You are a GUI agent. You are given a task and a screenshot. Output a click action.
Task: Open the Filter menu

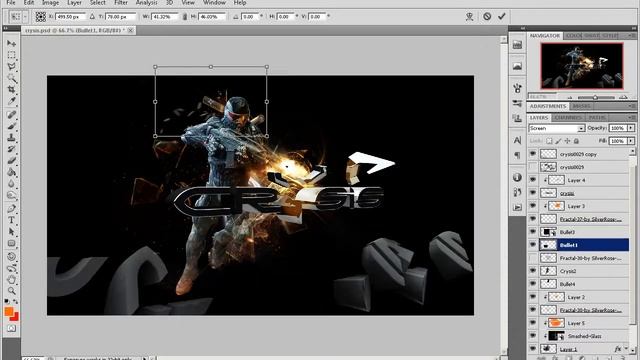pyautogui.click(x=121, y=3)
